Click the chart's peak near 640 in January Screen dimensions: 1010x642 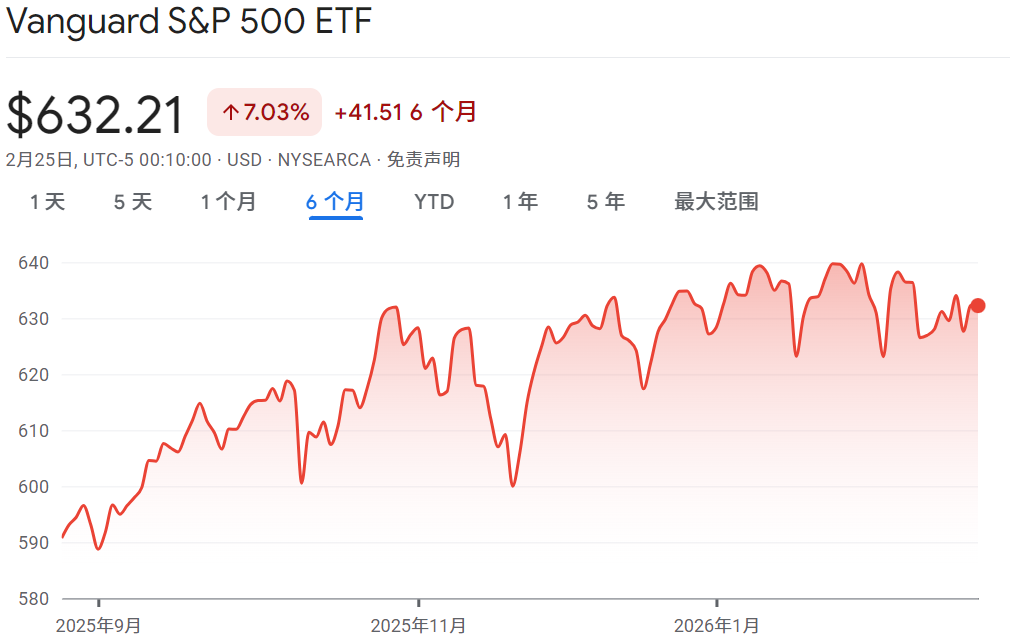pyautogui.click(x=836, y=263)
